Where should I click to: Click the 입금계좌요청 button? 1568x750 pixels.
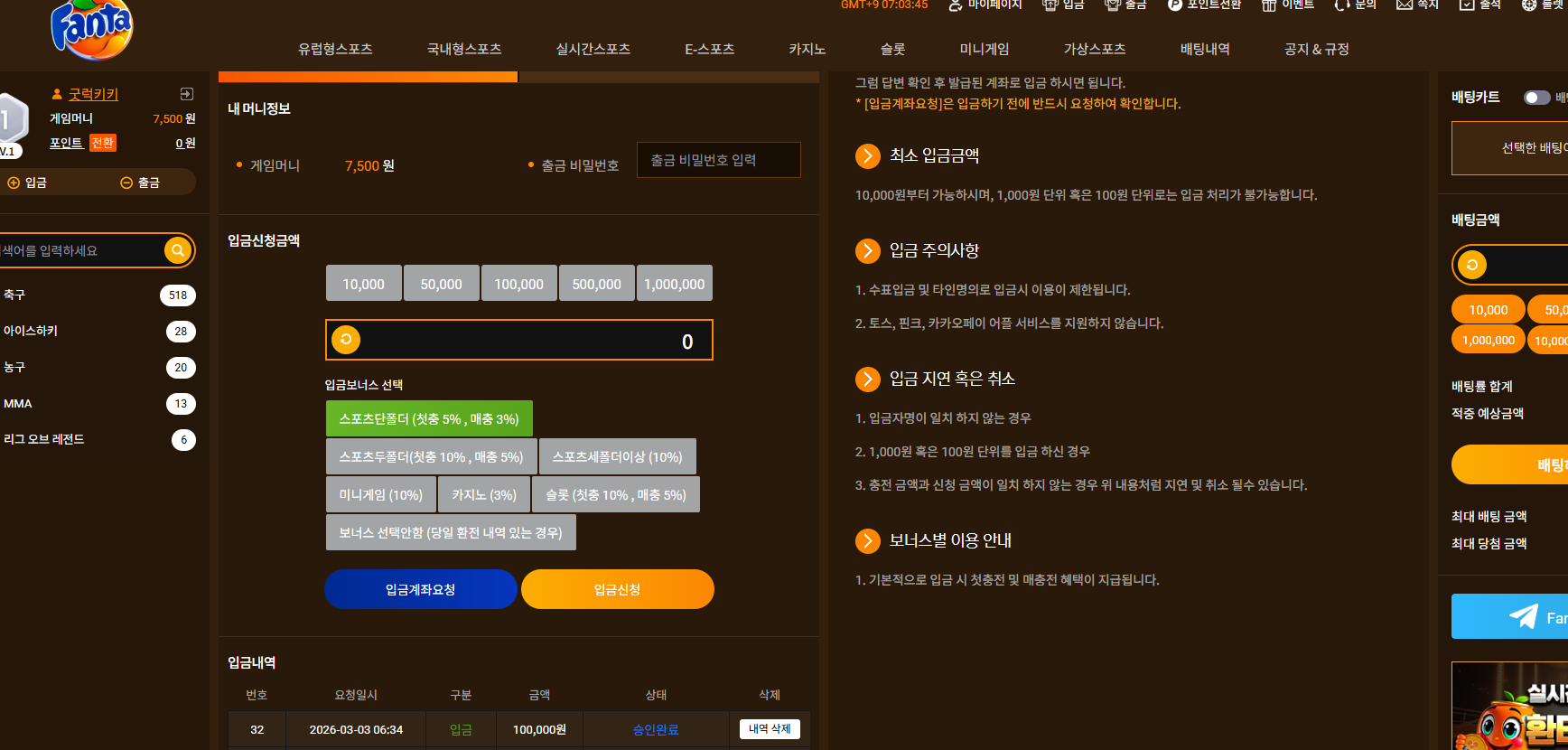tap(421, 589)
